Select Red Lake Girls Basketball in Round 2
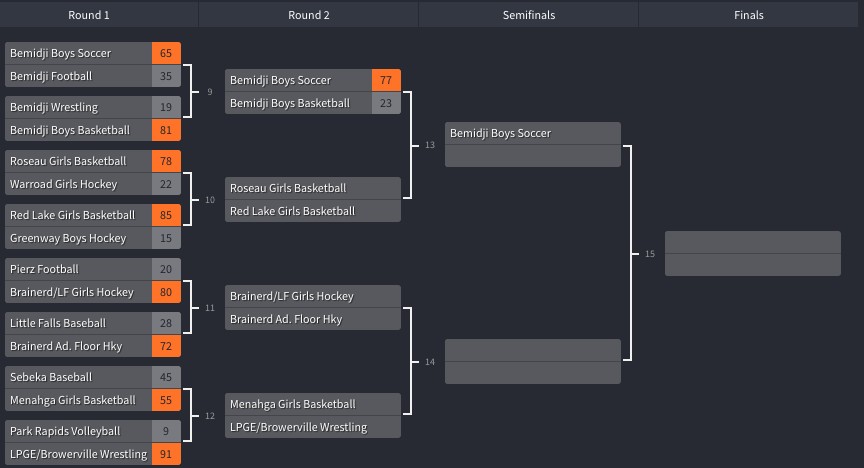The image size is (864, 468). tap(312, 211)
